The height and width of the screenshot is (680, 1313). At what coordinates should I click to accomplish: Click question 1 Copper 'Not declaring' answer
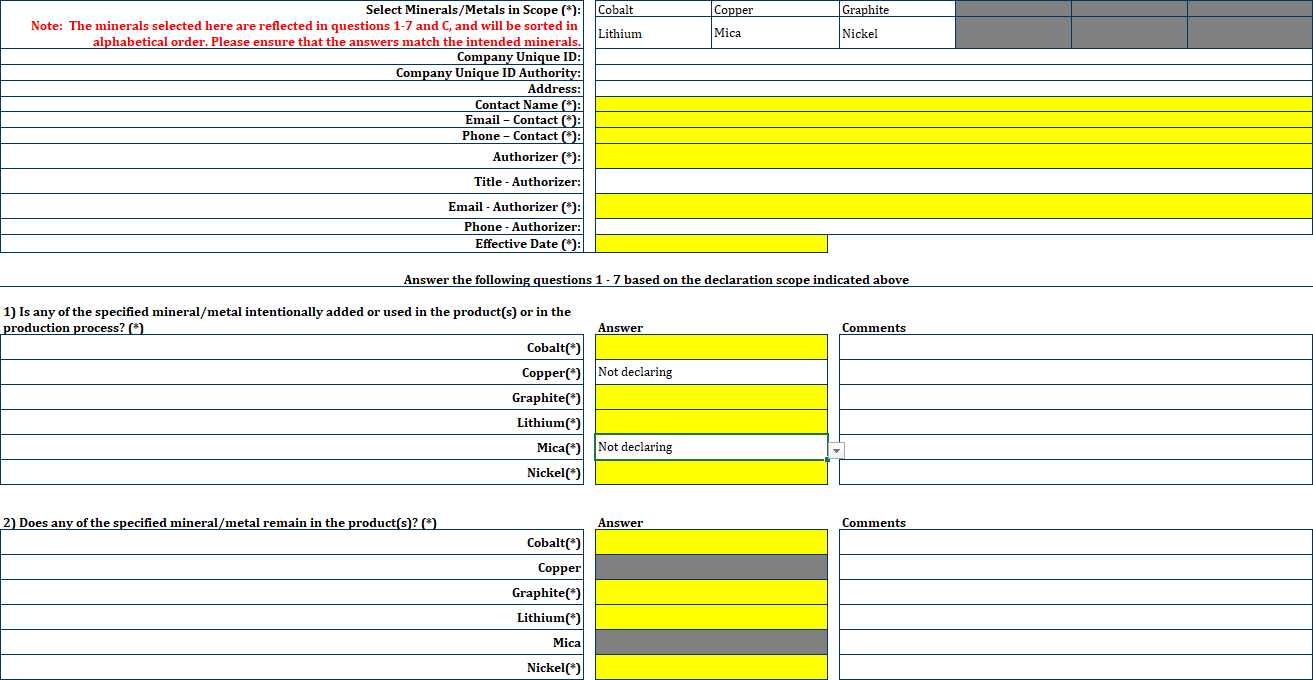pyautogui.click(x=711, y=372)
